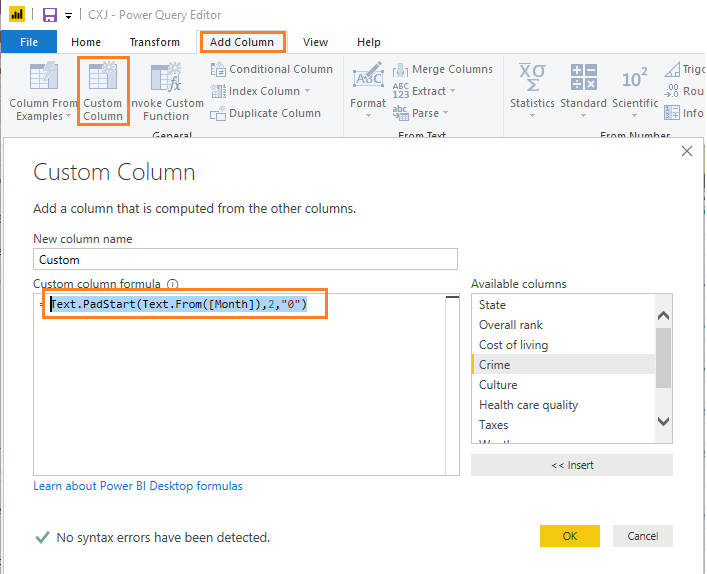
Task: Expand the Statistics dropdown arrow
Action: coord(532,116)
